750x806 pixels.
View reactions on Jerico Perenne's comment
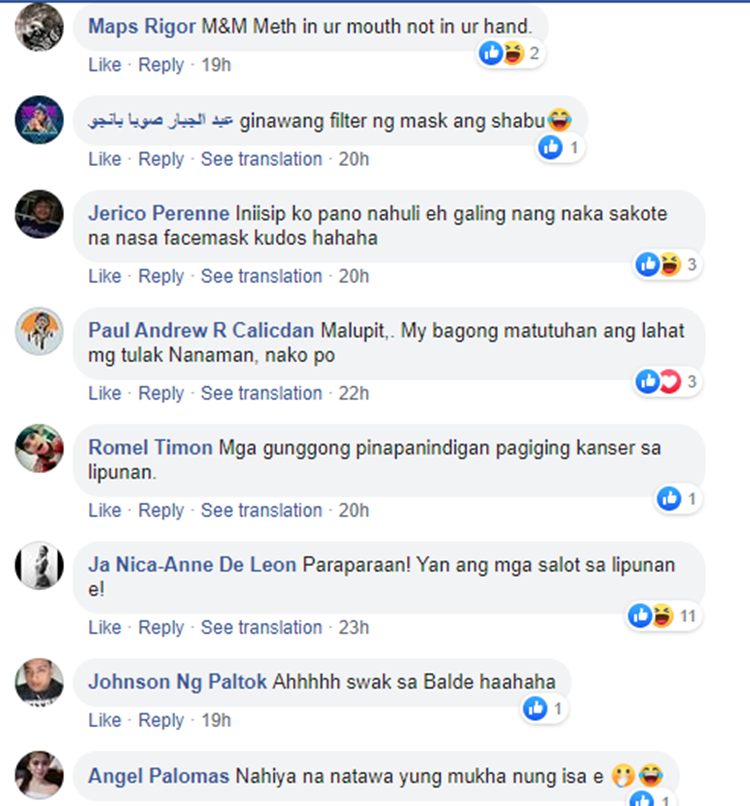pyautogui.click(x=668, y=264)
